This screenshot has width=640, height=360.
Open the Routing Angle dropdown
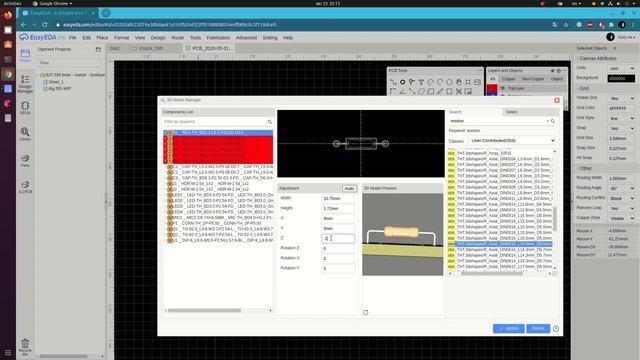622,189
